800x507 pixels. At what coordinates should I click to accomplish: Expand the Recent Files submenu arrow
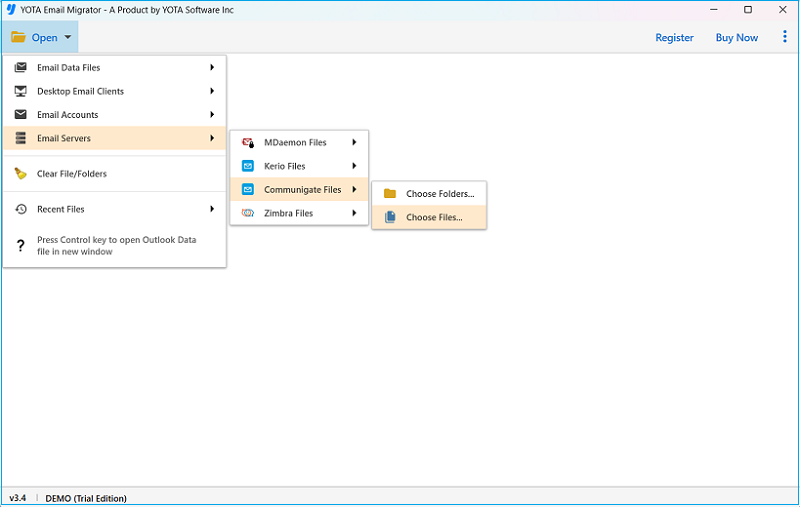tap(212, 209)
